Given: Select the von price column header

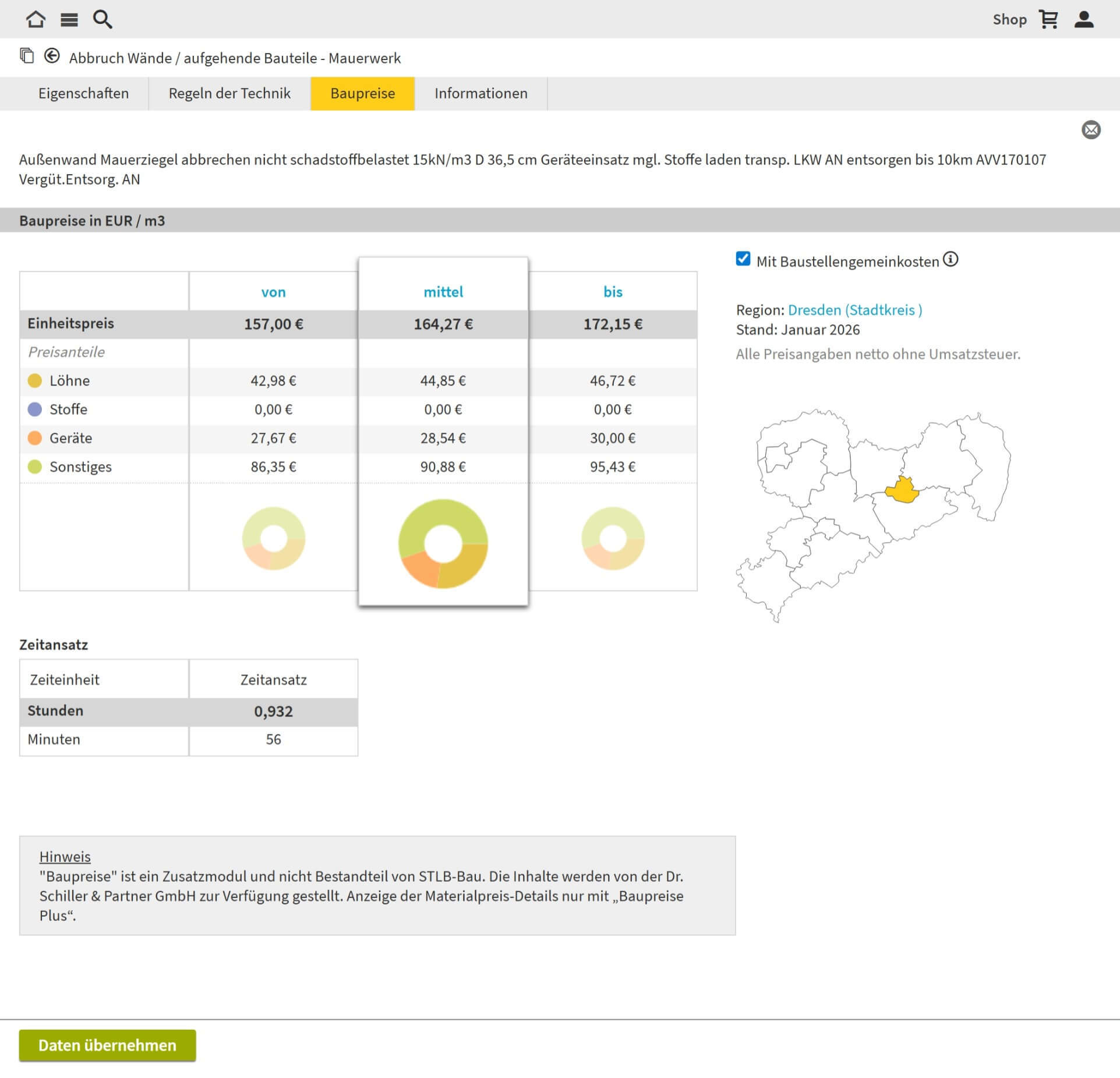Looking at the screenshot, I should tap(273, 292).
